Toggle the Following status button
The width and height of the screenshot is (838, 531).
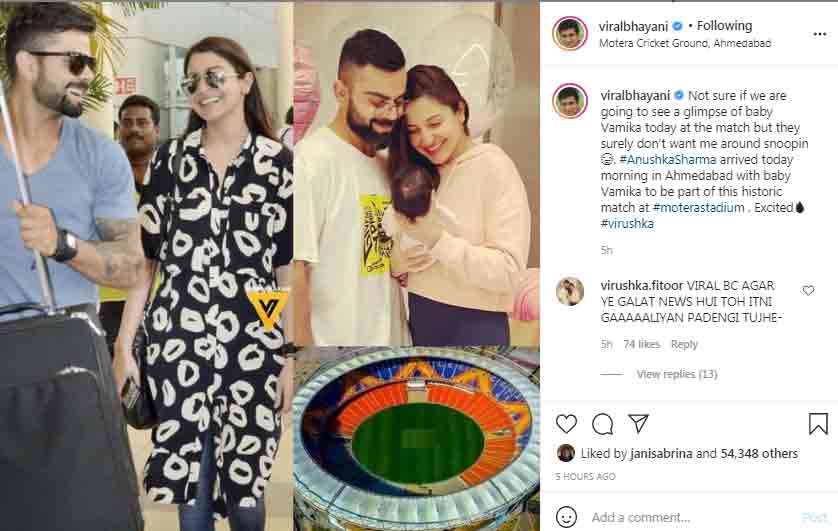[x=724, y=26]
